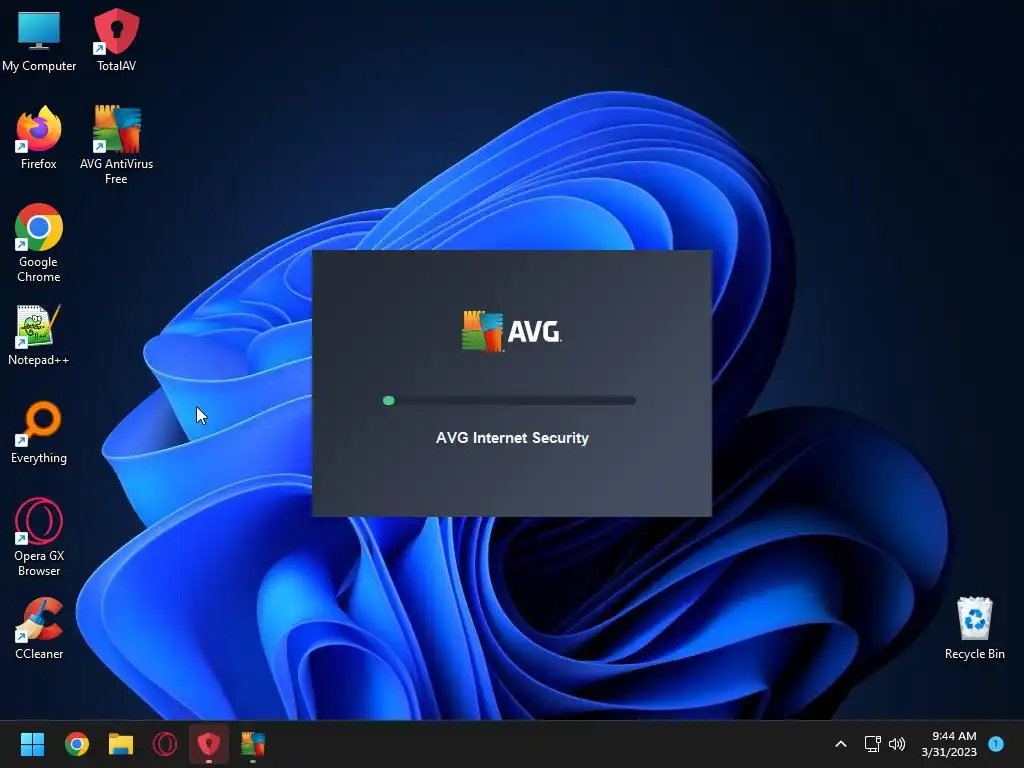Select the Opera GX Browser desktop shortcut
The height and width of the screenshot is (768, 1024).
[39, 537]
